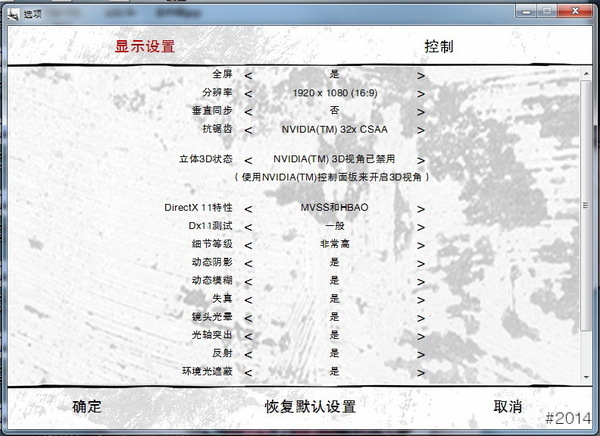The image size is (600, 436).
Task: Toggle 动态阴影 with its left arrow
Action: coord(248,264)
